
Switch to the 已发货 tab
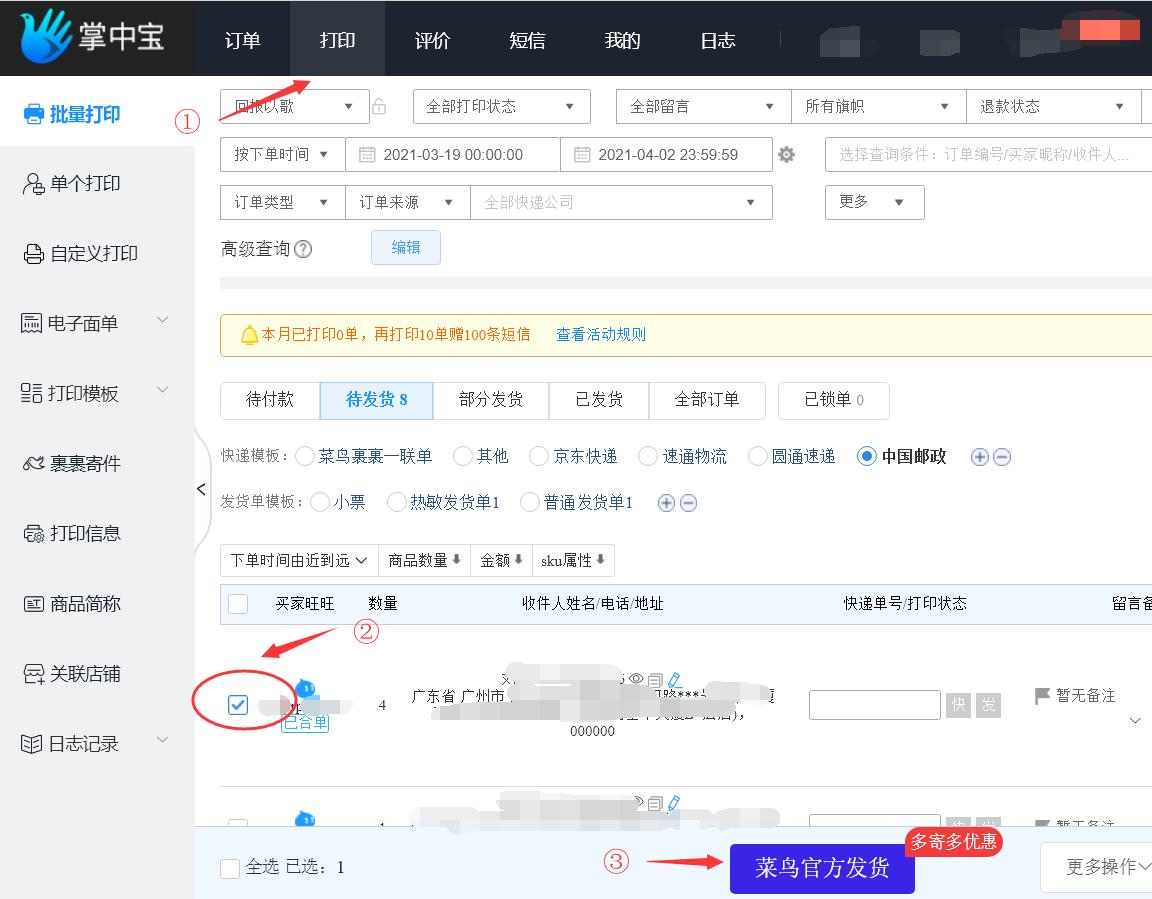point(598,400)
